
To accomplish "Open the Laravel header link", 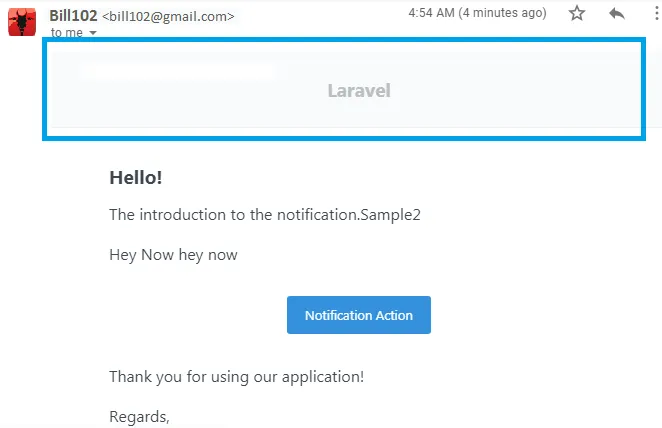I will tap(358, 91).
